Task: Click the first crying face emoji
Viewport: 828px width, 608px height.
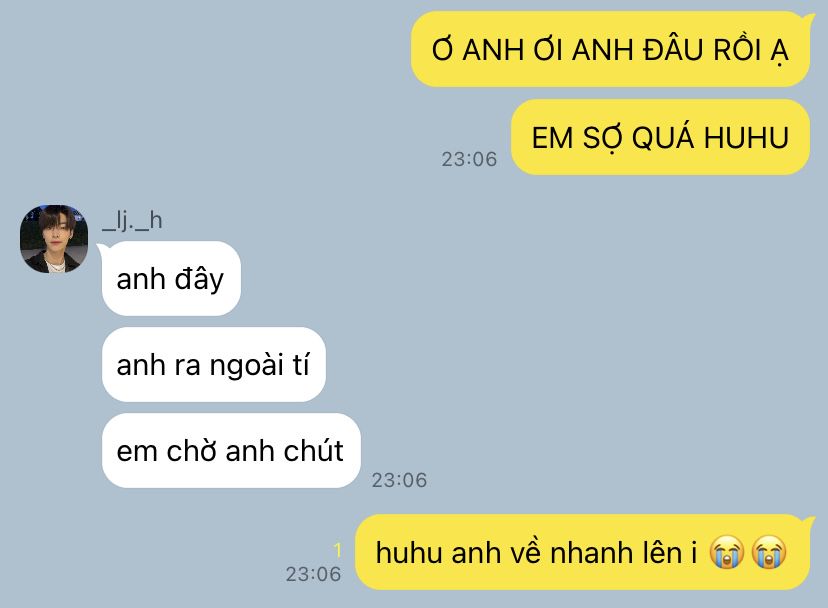Action: click(726, 552)
